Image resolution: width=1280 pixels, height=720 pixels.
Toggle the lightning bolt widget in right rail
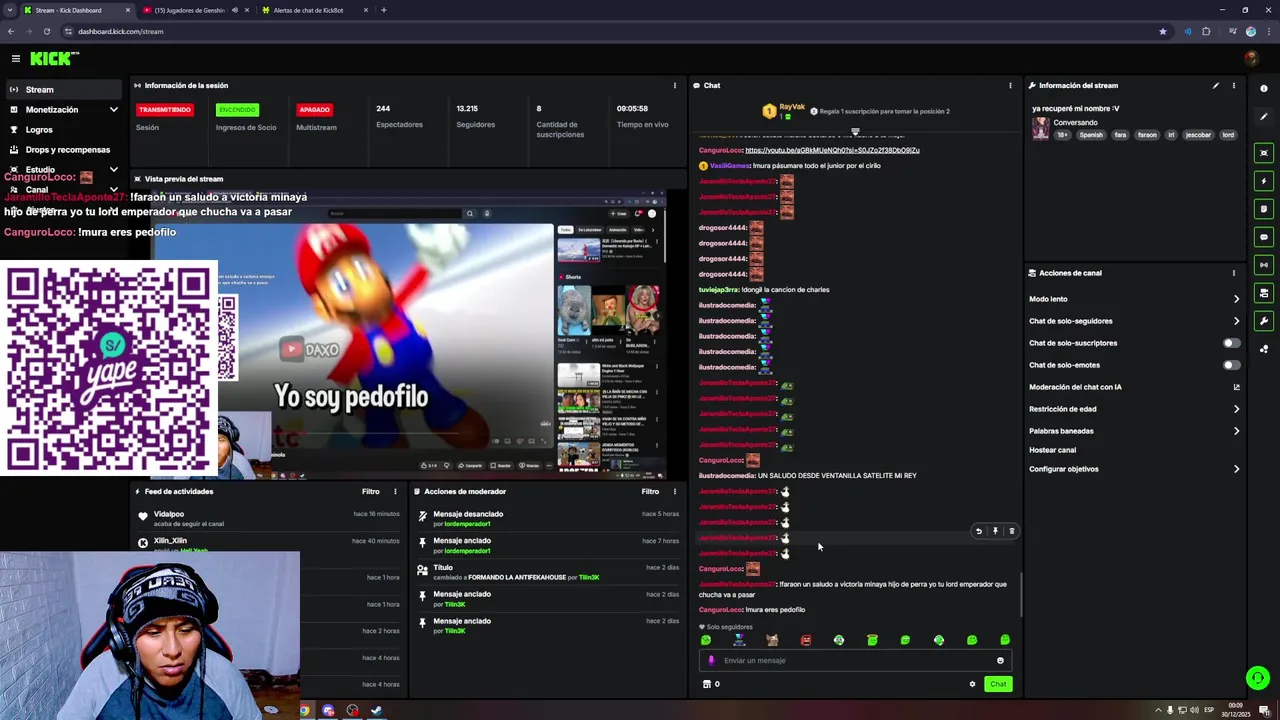coord(1264,181)
